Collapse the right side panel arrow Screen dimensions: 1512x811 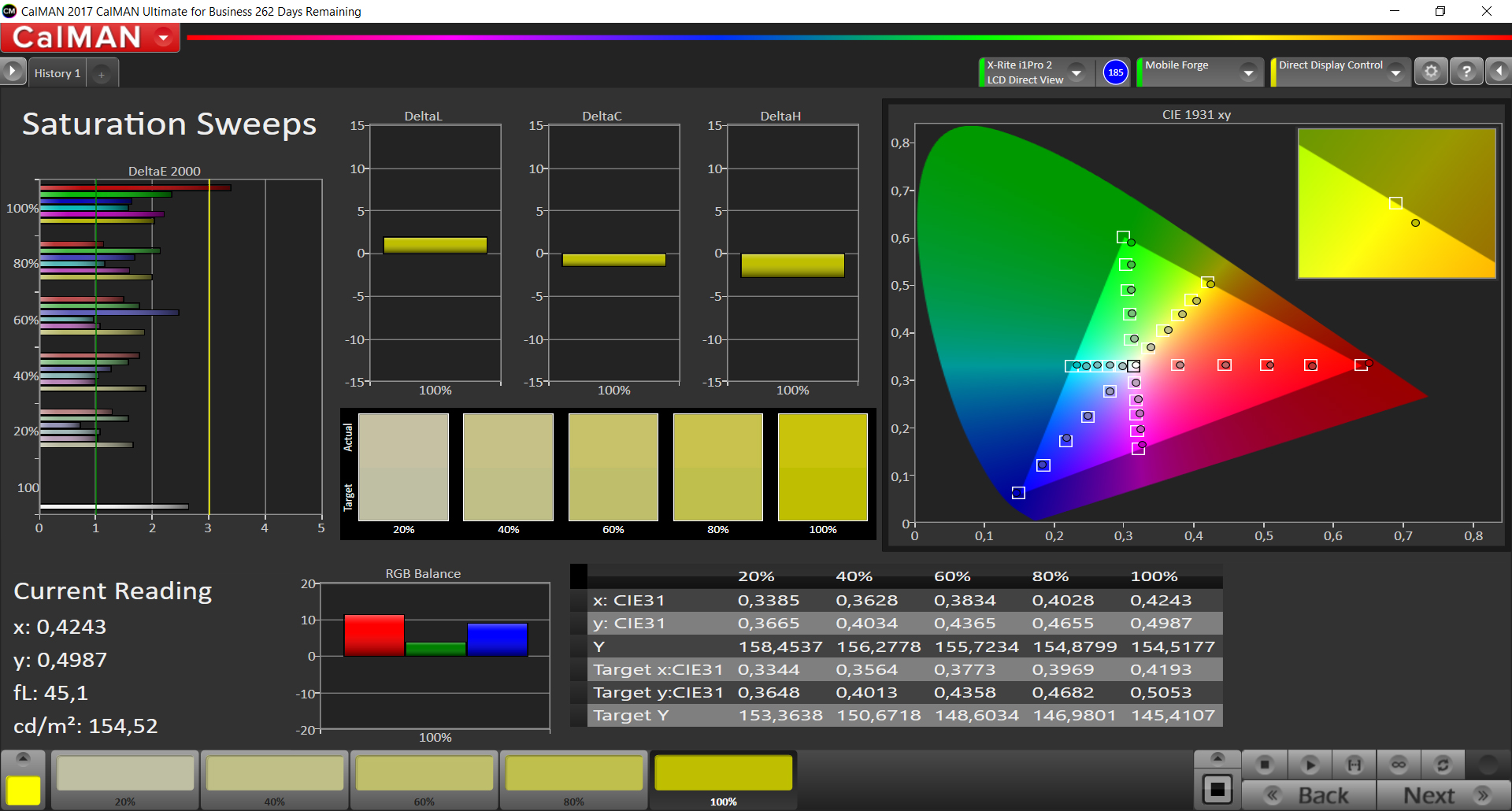(1499, 72)
